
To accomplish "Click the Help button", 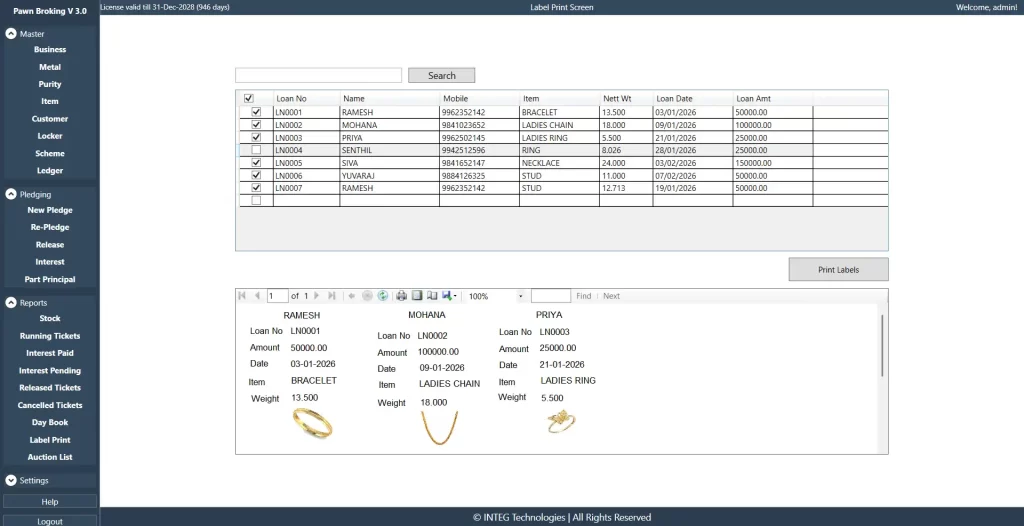I will point(50,502).
